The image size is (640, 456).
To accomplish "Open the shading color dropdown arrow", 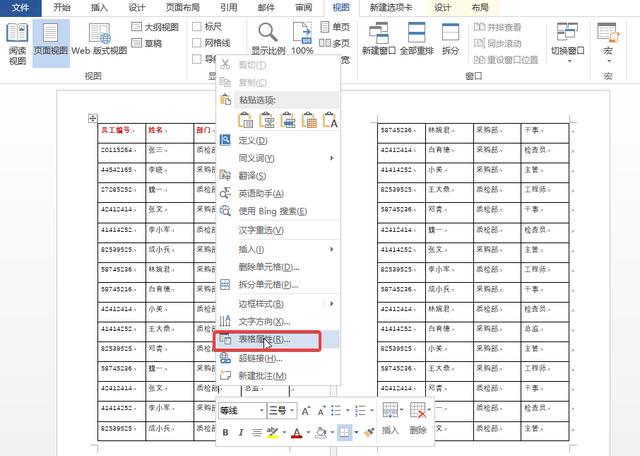I will click(x=332, y=432).
